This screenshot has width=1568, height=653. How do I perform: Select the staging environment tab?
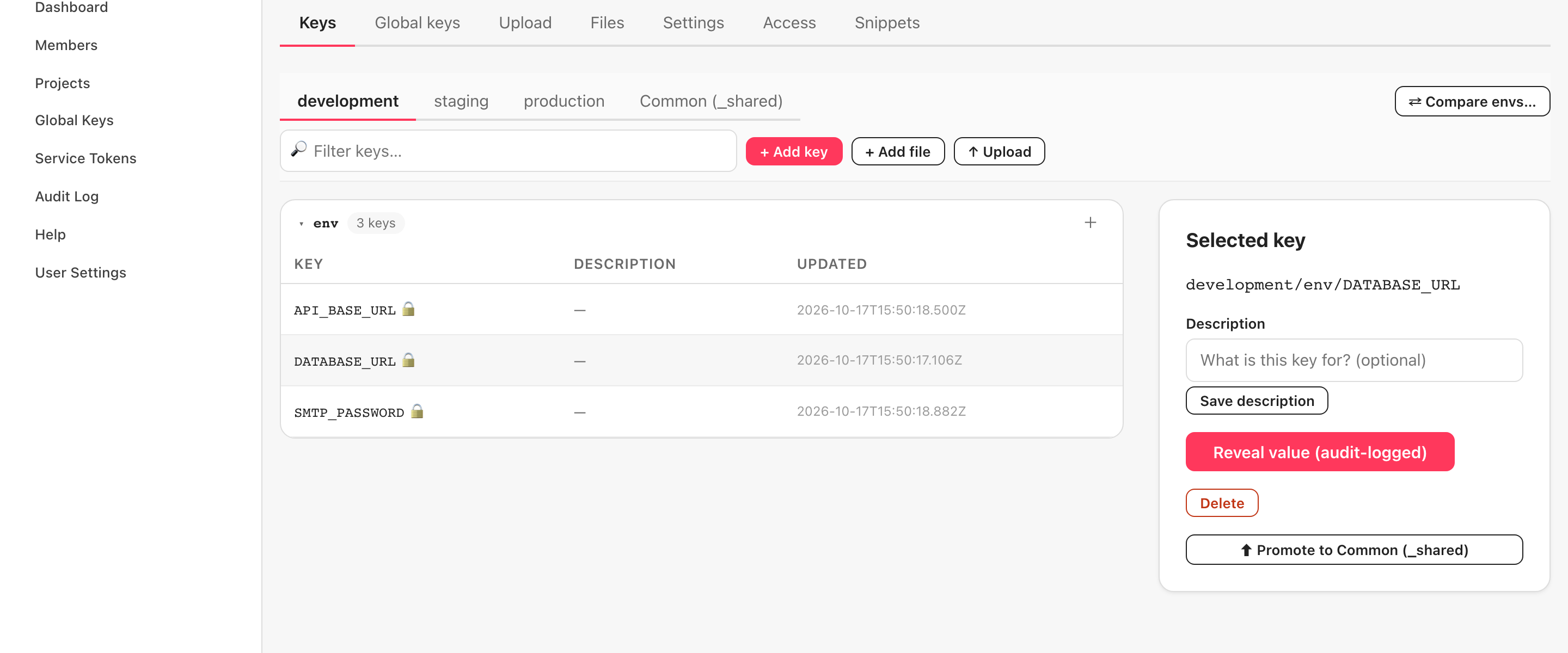point(461,101)
